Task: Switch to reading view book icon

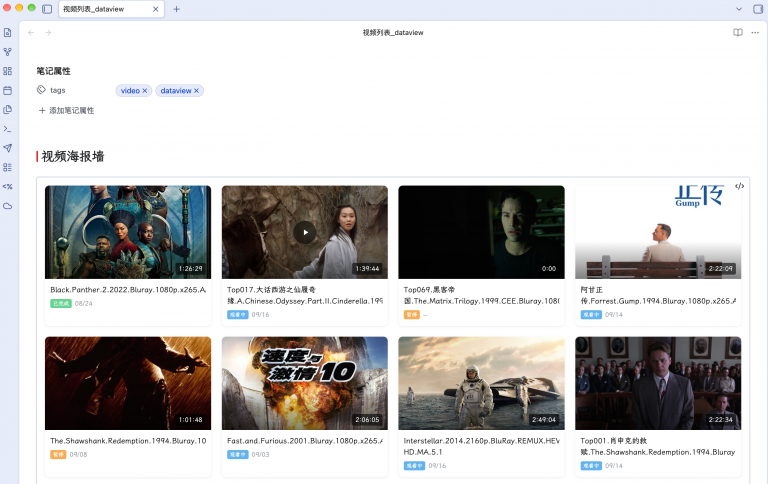Action: tap(738, 32)
